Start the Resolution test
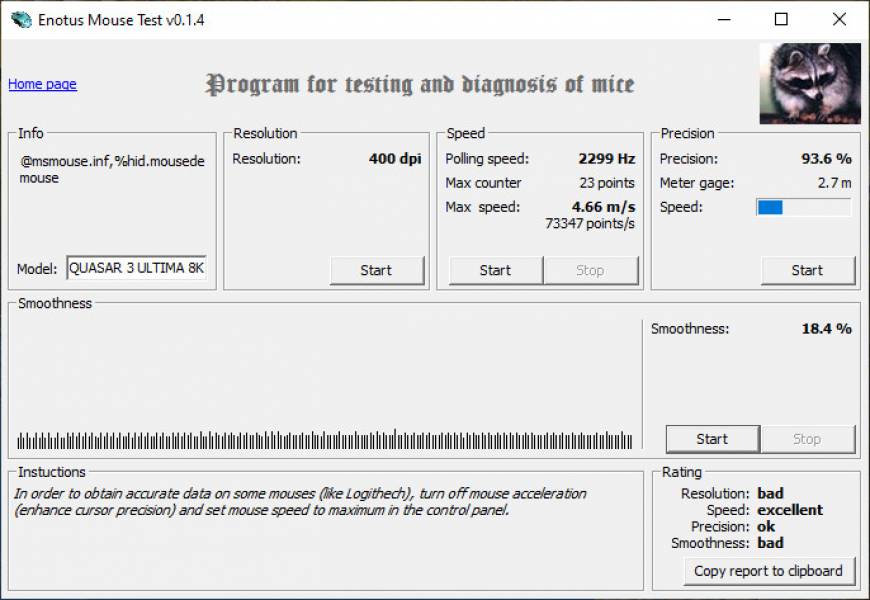The width and height of the screenshot is (870, 600). tap(377, 270)
